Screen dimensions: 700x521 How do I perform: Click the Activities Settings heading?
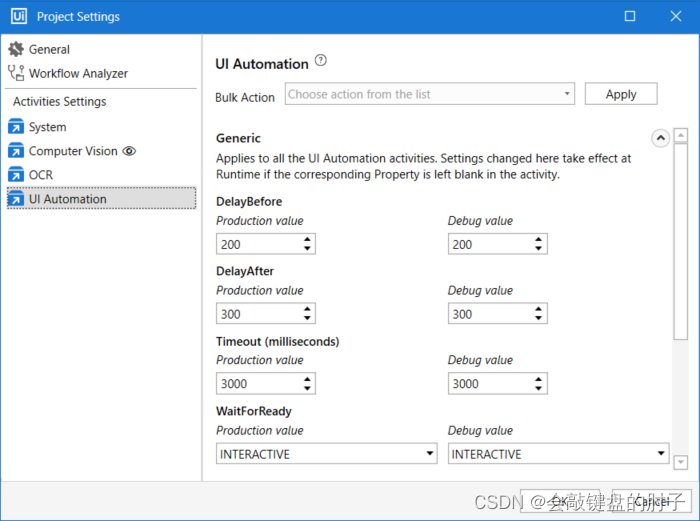point(60,102)
